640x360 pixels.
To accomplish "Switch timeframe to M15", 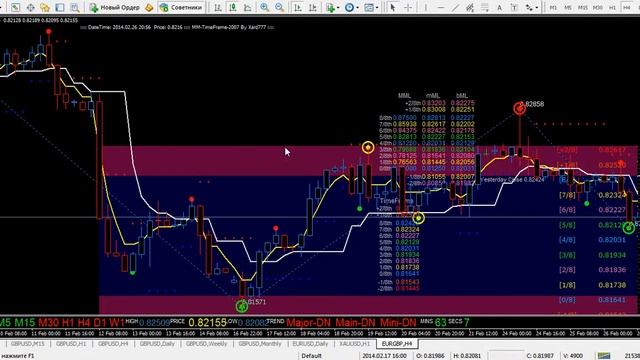I will [583, 7].
